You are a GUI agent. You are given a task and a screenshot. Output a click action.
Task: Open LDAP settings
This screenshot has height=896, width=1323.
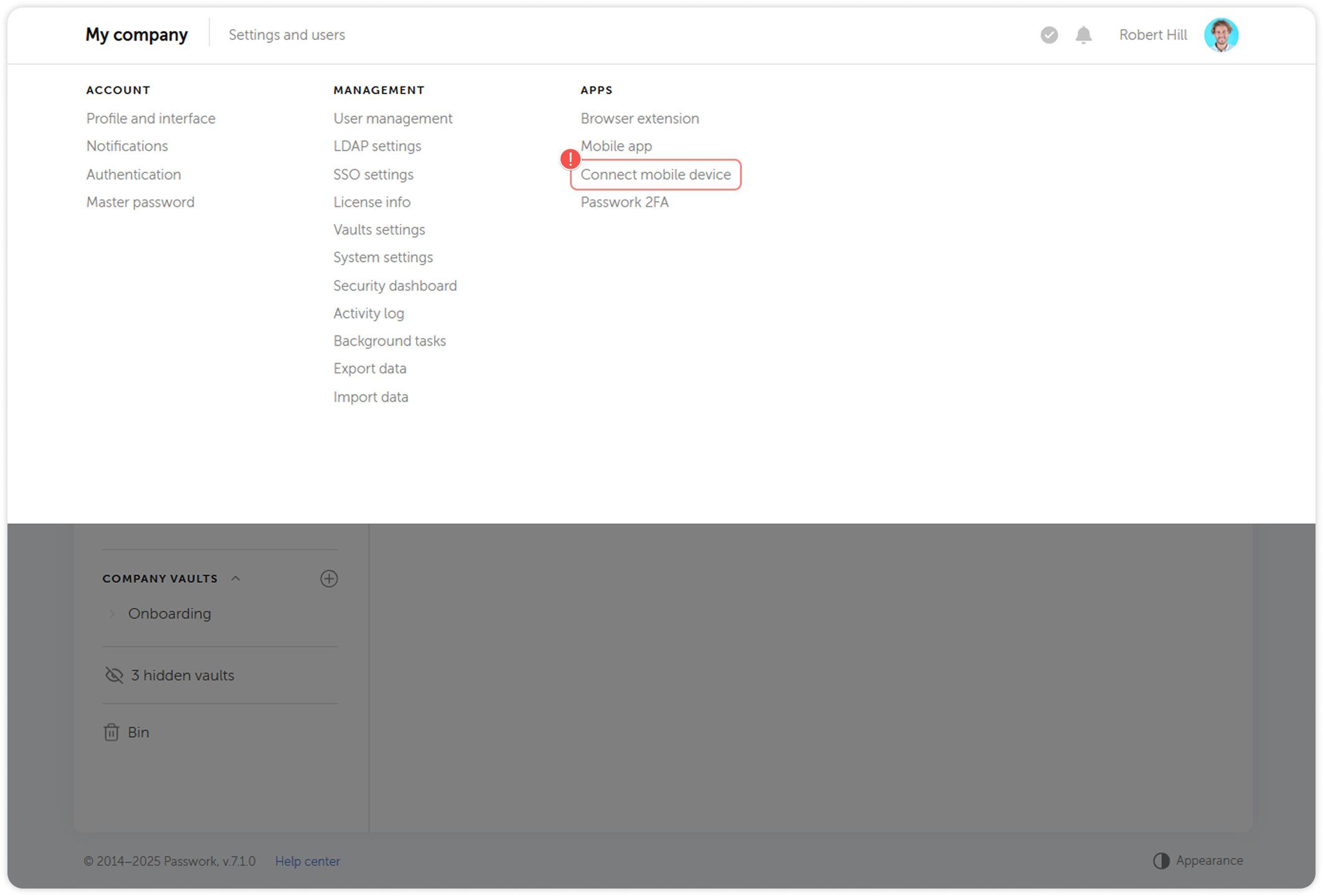377,146
